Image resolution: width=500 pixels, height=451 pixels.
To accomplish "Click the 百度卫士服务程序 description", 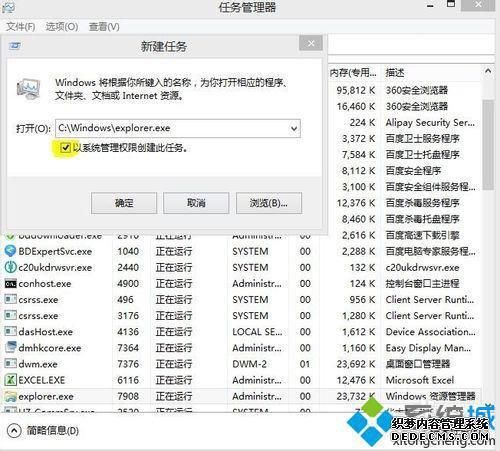I will coord(423,139).
